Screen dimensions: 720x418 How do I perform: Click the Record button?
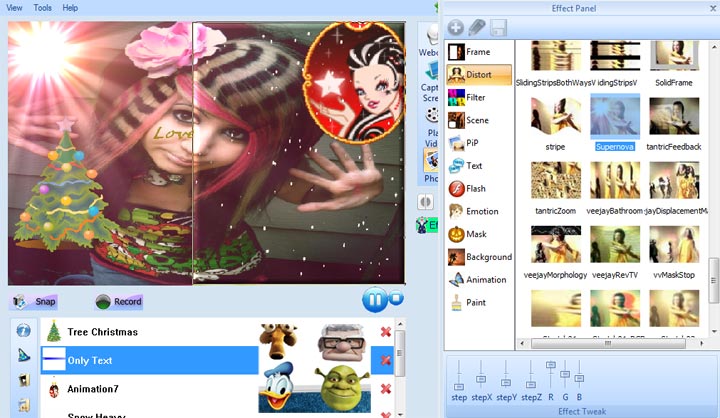[x=119, y=302]
